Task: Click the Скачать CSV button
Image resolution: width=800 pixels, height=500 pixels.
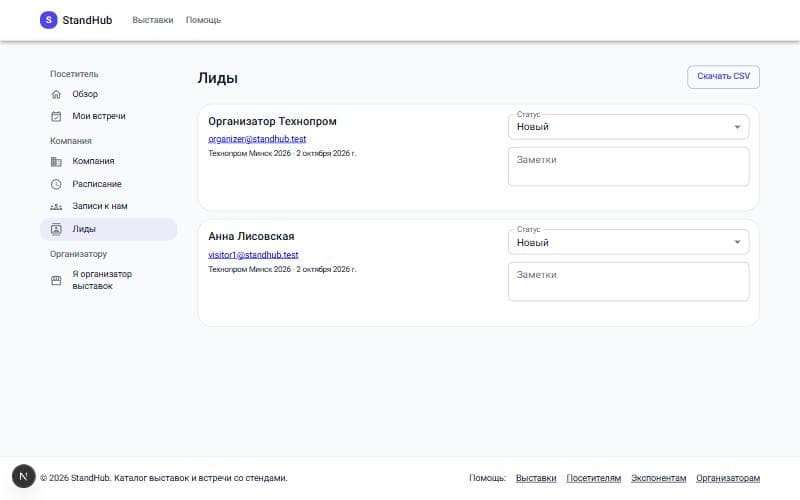Action: pyautogui.click(x=723, y=77)
